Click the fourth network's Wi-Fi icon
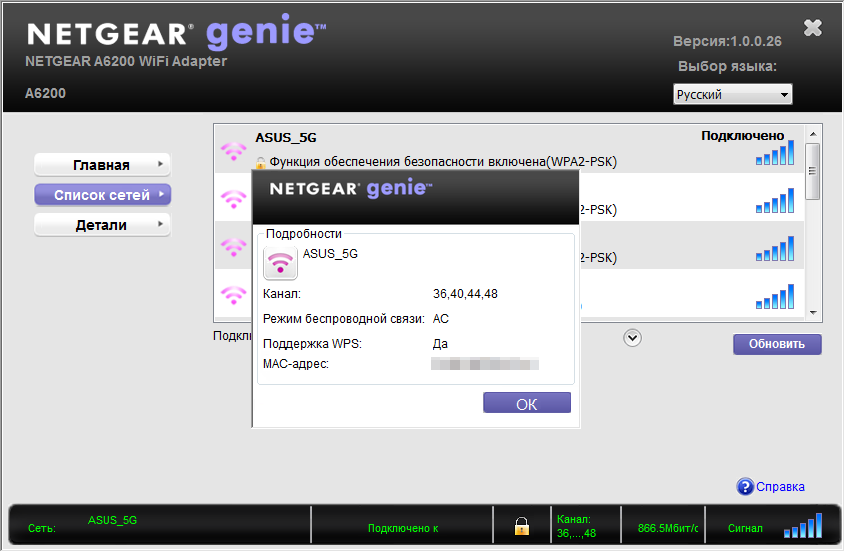Viewport: 845px width, 552px height. 233,295
